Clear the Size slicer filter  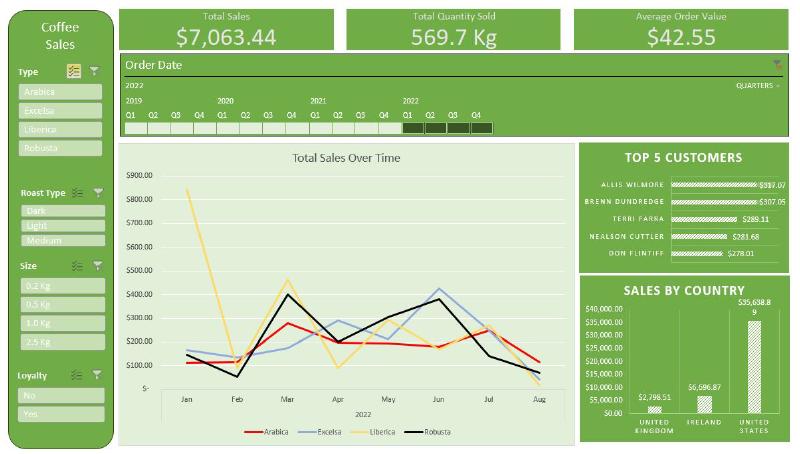98,266
